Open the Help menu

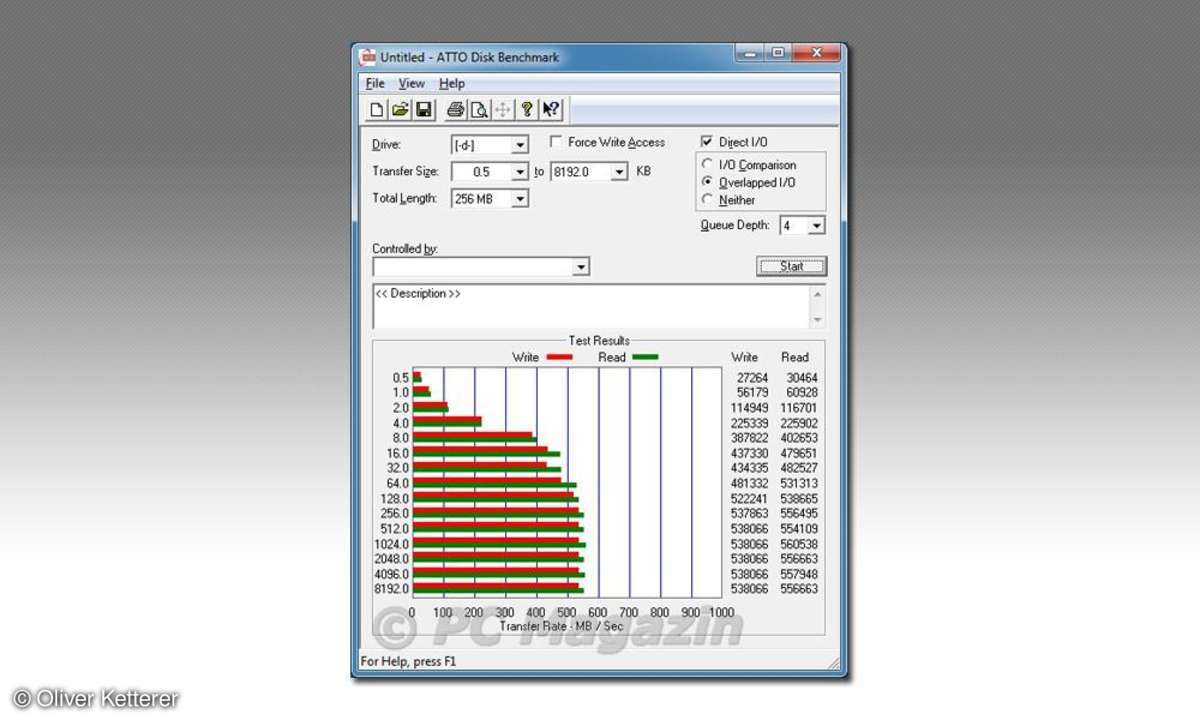coord(452,84)
